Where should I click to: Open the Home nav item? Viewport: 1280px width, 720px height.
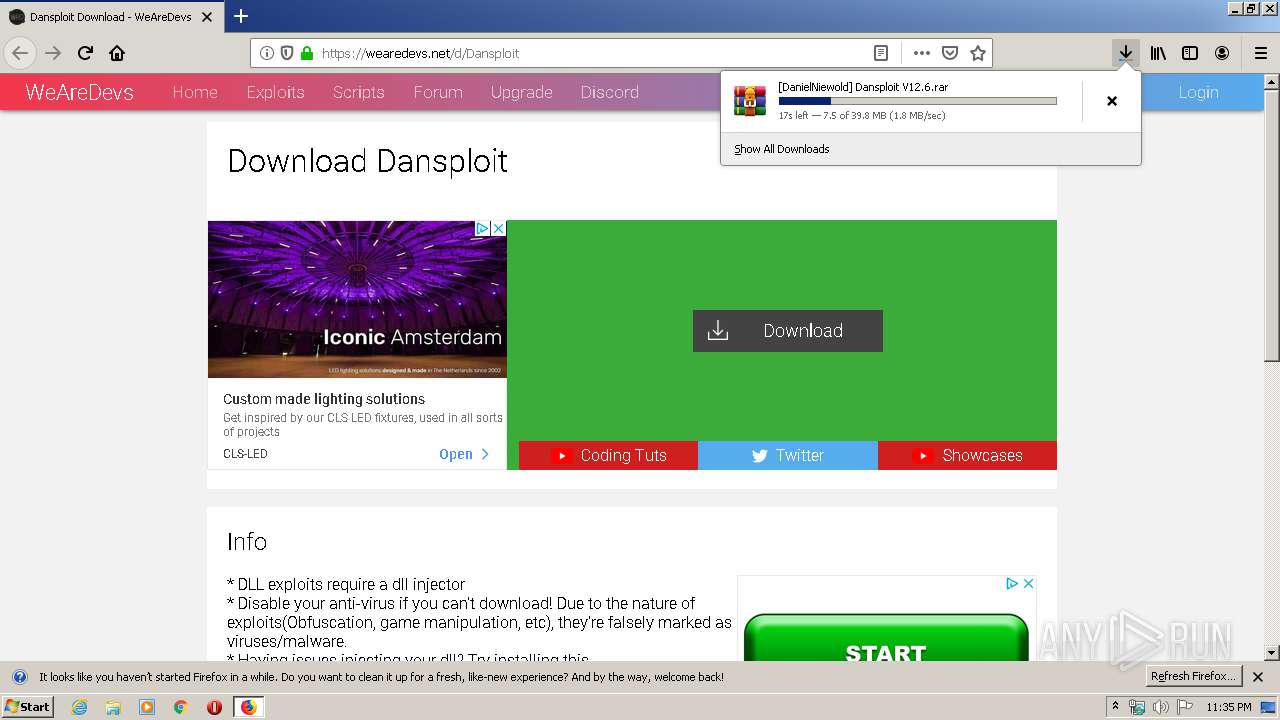coord(195,92)
